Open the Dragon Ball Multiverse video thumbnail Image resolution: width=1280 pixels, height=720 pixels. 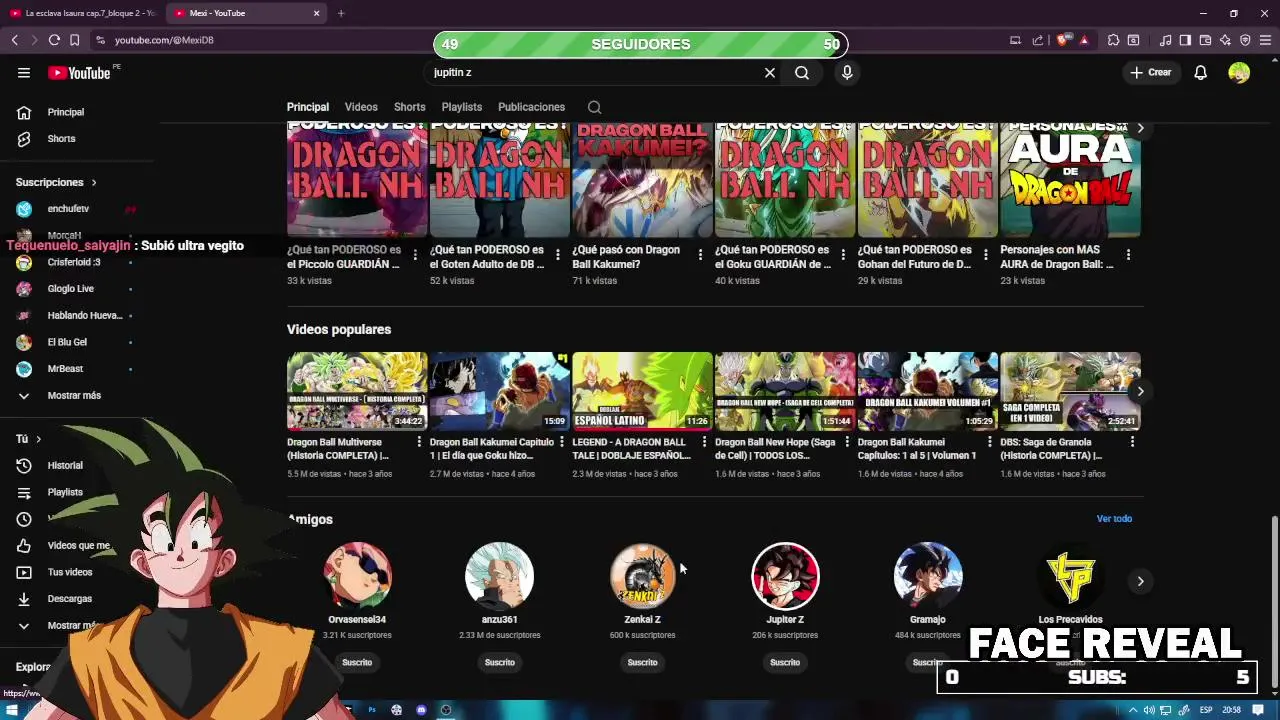357,391
